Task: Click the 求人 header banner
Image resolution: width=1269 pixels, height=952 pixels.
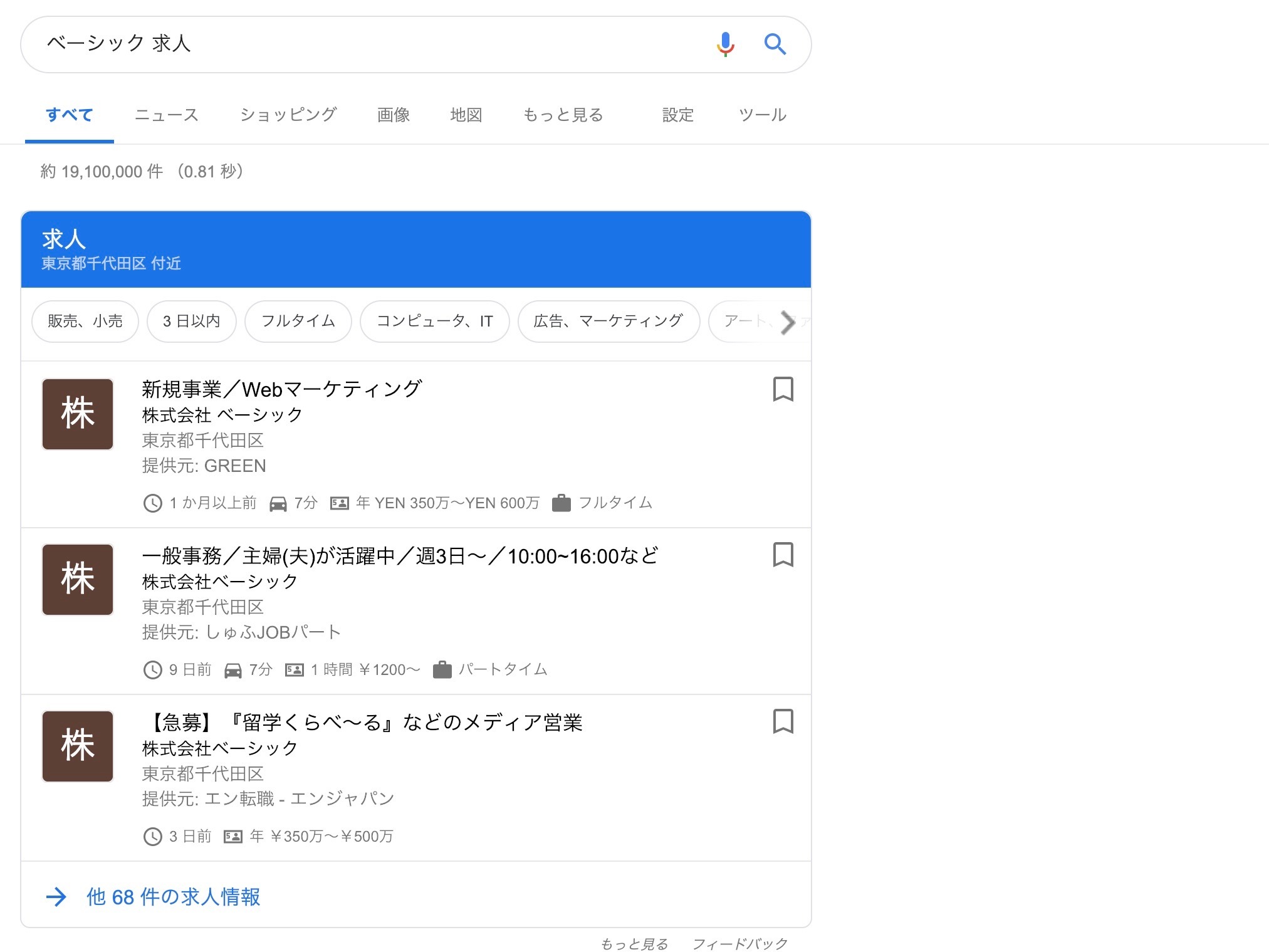Action: [416, 249]
